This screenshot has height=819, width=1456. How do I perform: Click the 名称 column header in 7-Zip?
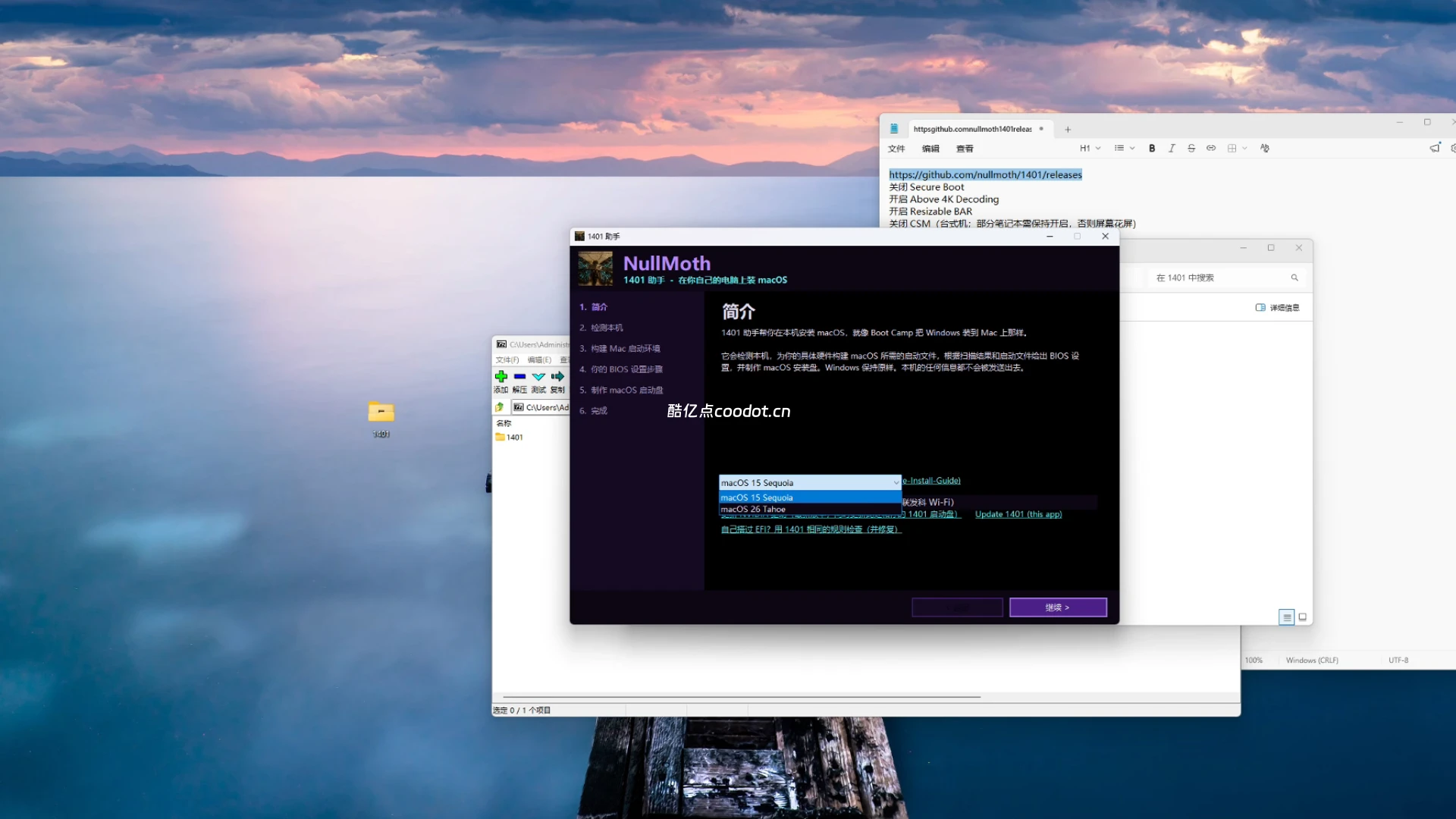(x=504, y=423)
